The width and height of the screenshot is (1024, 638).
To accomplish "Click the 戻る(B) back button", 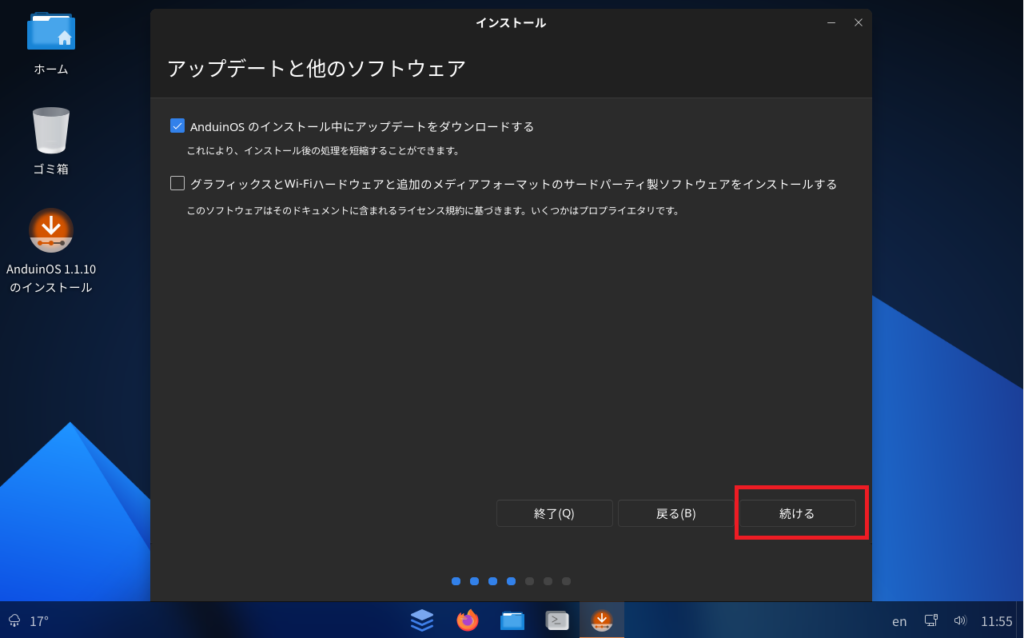I will click(676, 513).
